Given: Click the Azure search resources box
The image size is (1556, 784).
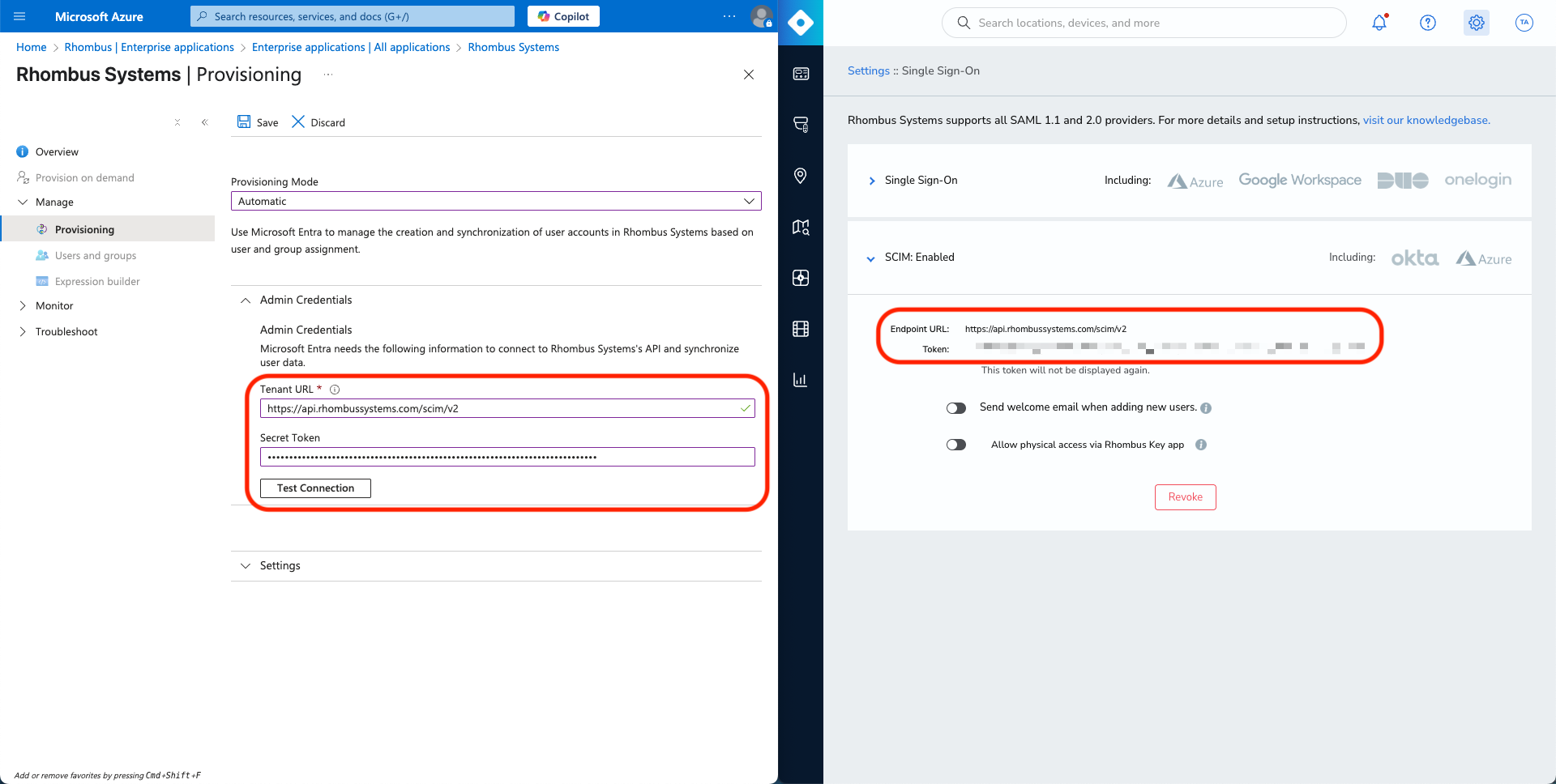Looking at the screenshot, I should pyautogui.click(x=353, y=16).
